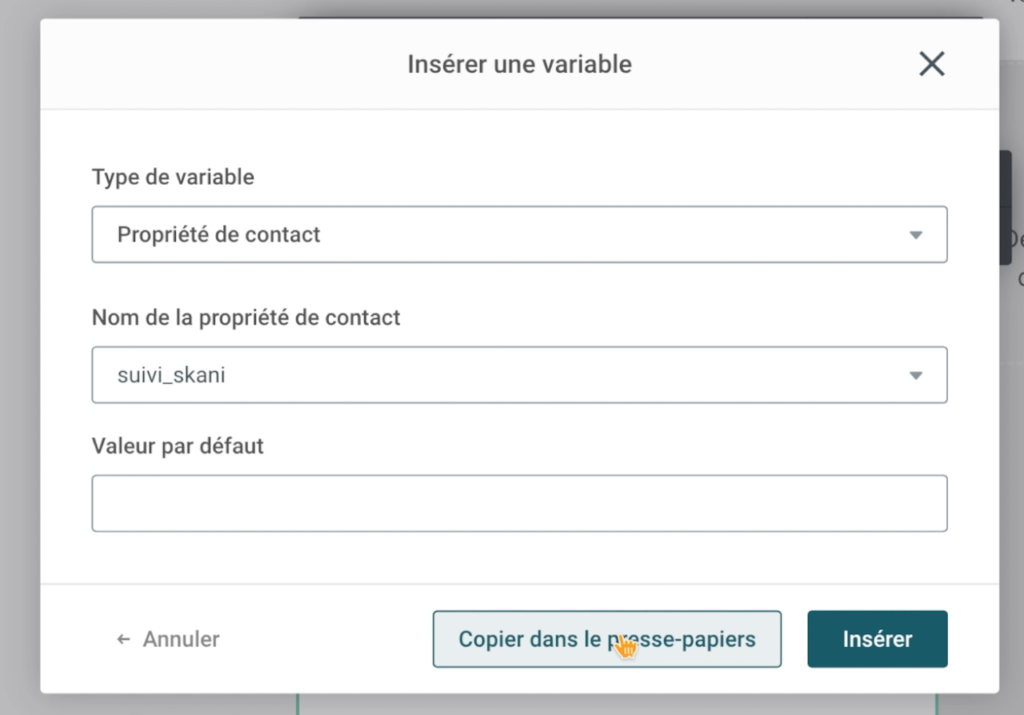The height and width of the screenshot is (715, 1024).
Task: Open the Propriété de contact combo box
Action: click(519, 234)
